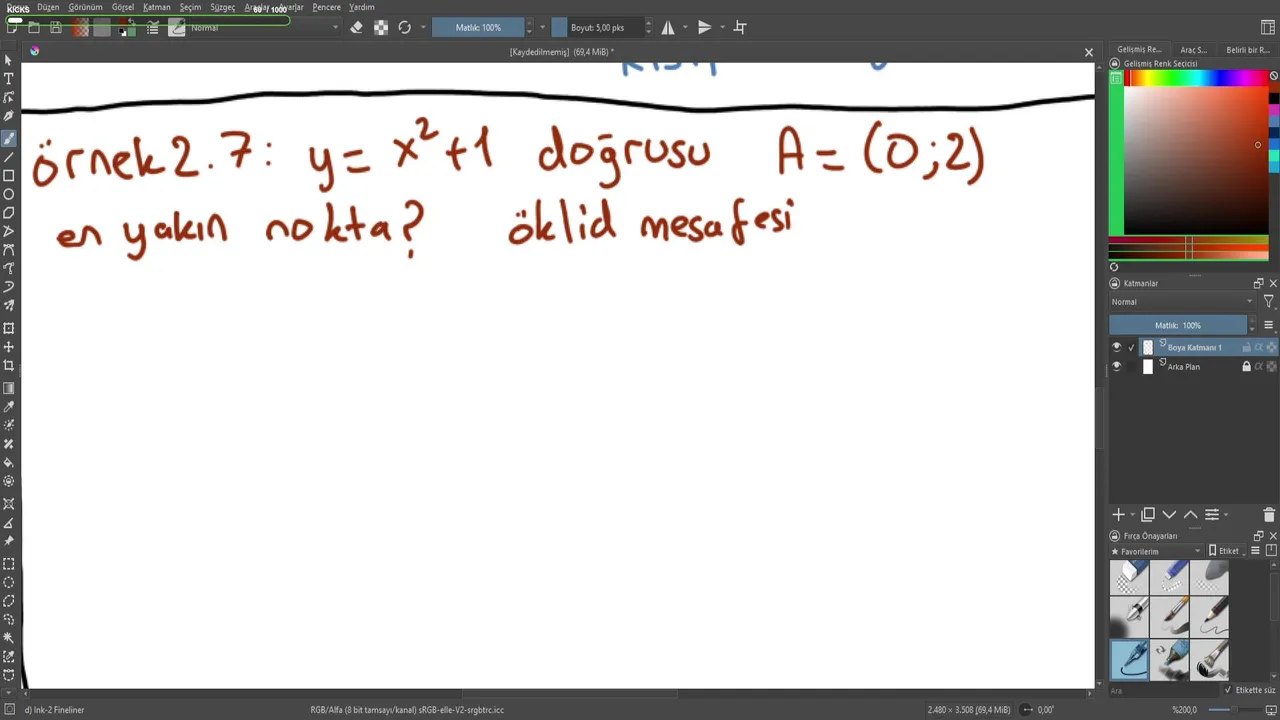Screen dimensions: 1280x720
Task: Move layer up with the up arrow
Action: [1190, 514]
